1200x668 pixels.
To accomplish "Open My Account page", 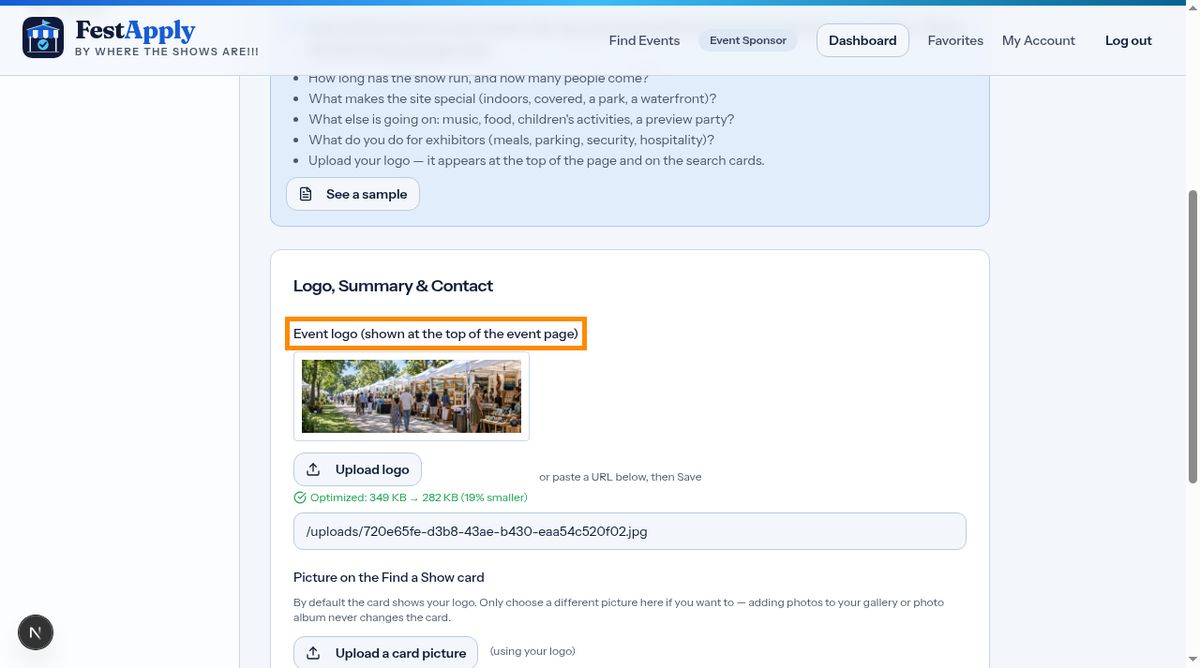I will (1038, 40).
